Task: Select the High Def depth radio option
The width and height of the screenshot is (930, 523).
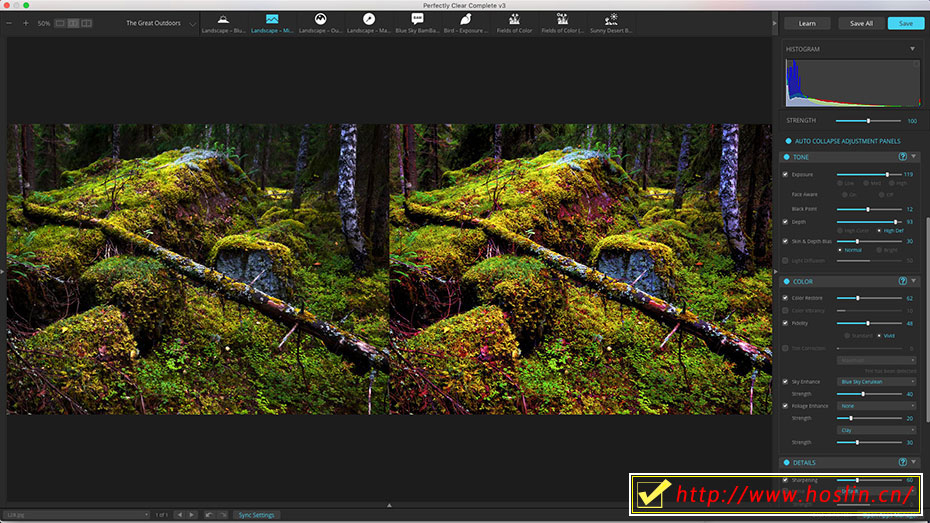Action: (x=880, y=231)
